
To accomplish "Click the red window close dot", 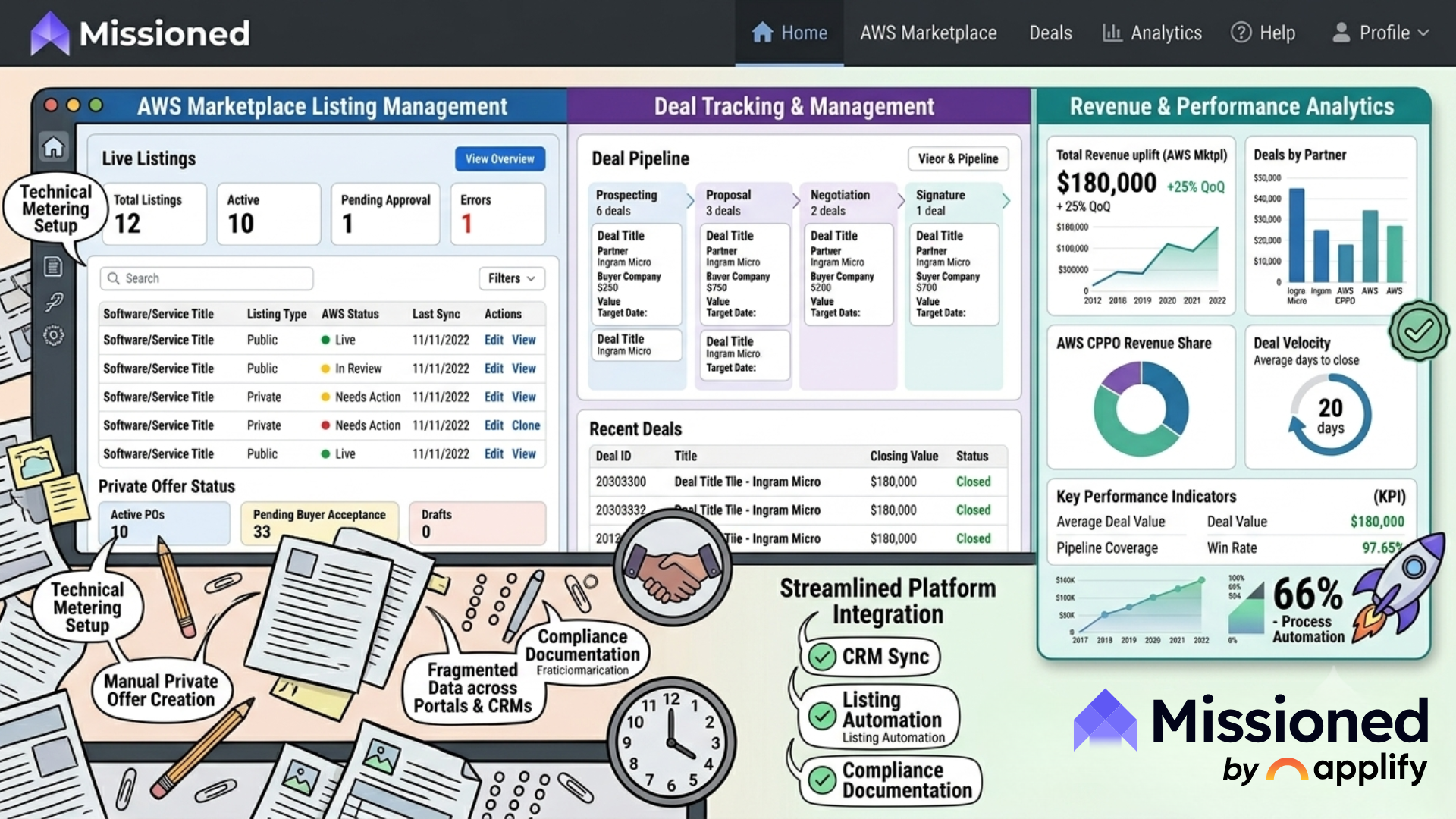I will click(51, 105).
